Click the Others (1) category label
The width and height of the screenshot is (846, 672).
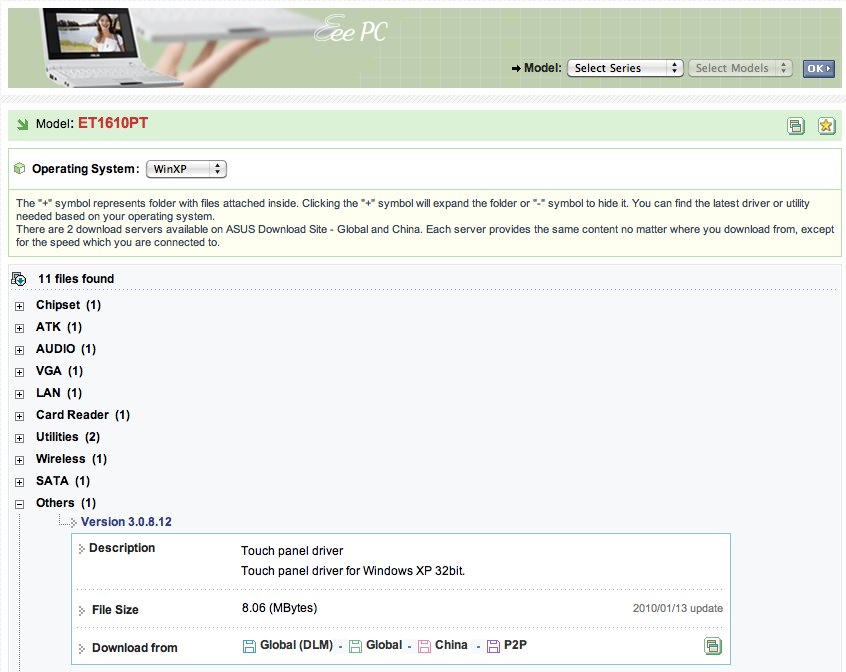66,503
